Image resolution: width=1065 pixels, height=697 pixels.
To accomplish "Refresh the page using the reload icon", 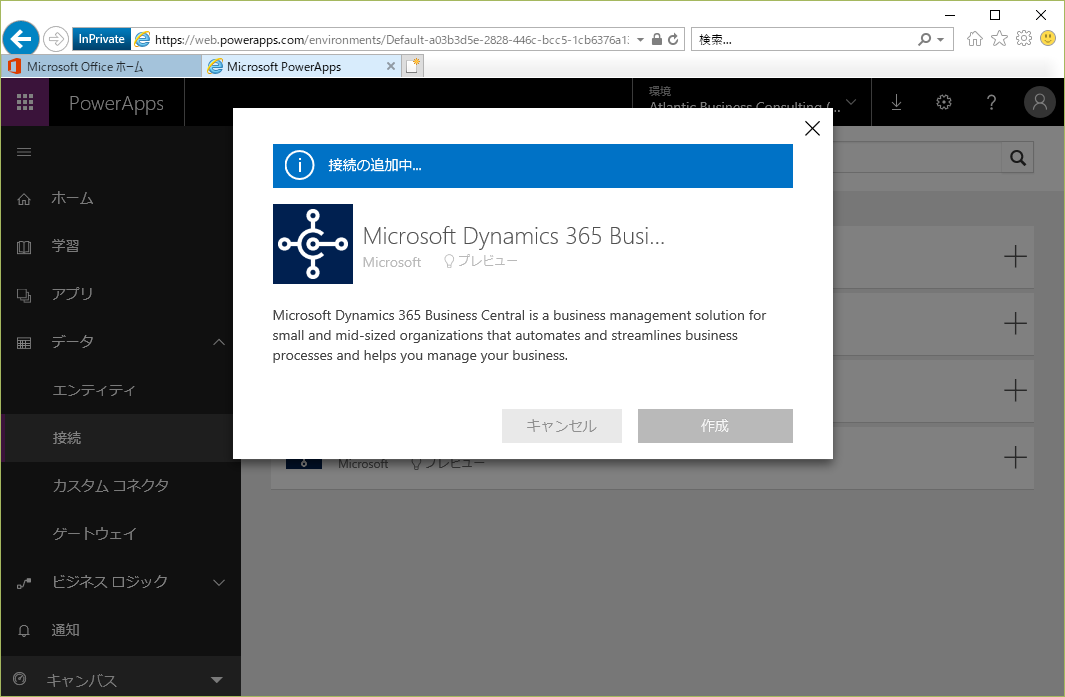I will click(673, 39).
